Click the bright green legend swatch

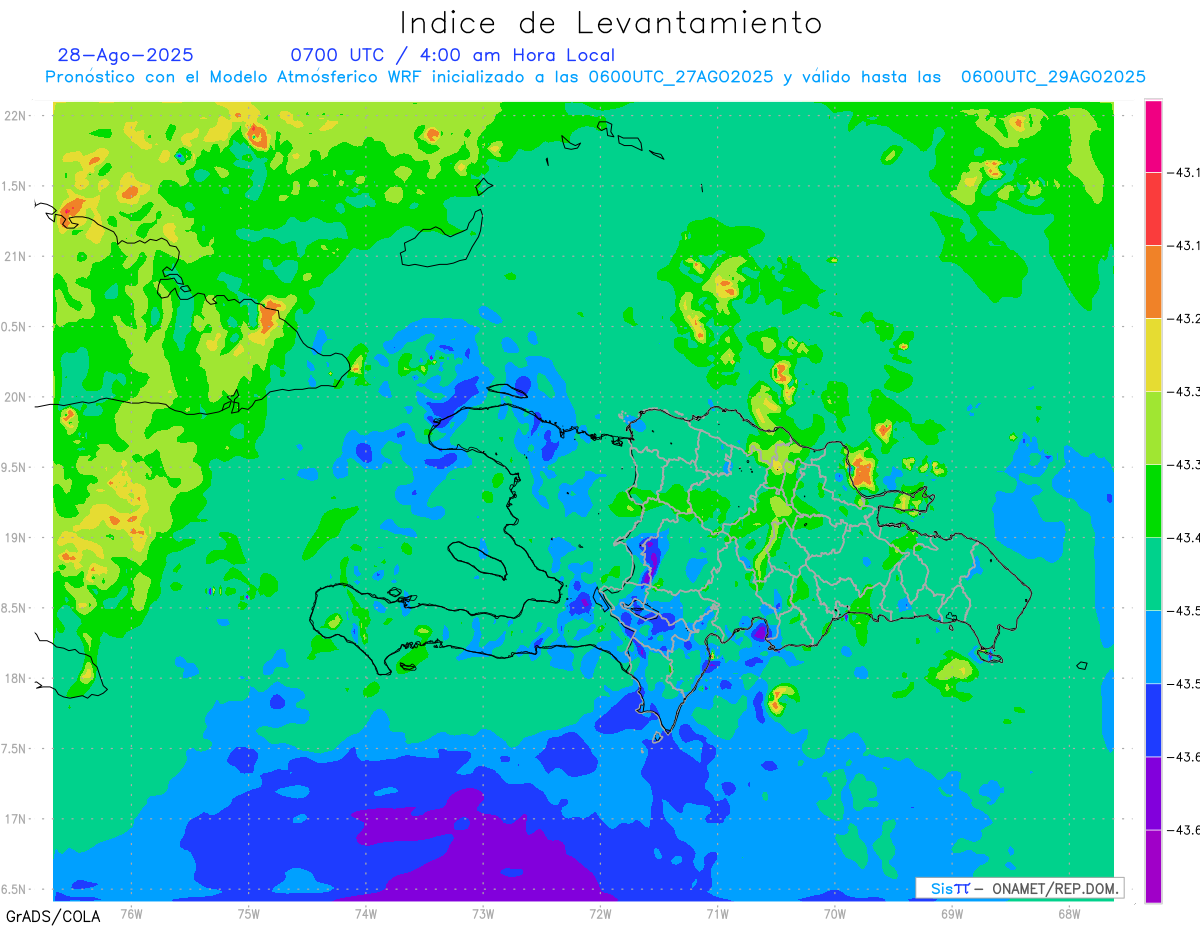[1153, 501]
